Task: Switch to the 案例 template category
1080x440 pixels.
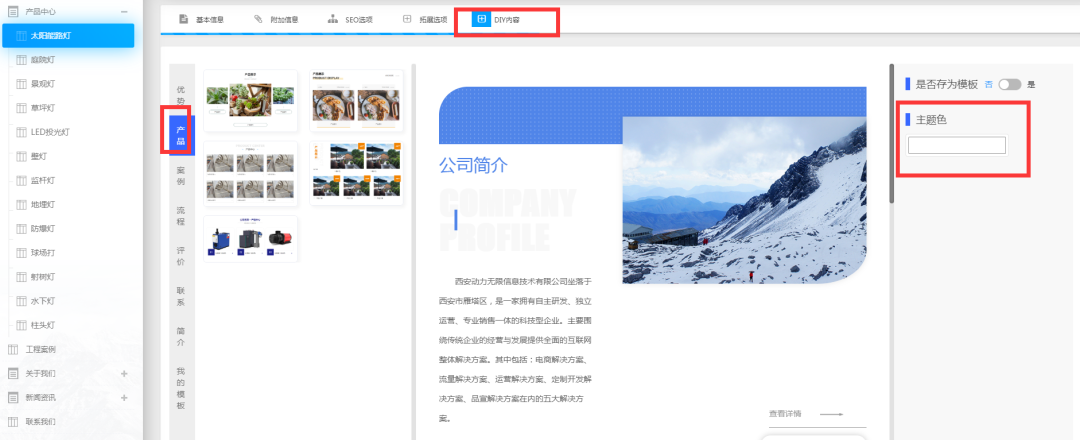Action: pyautogui.click(x=181, y=176)
